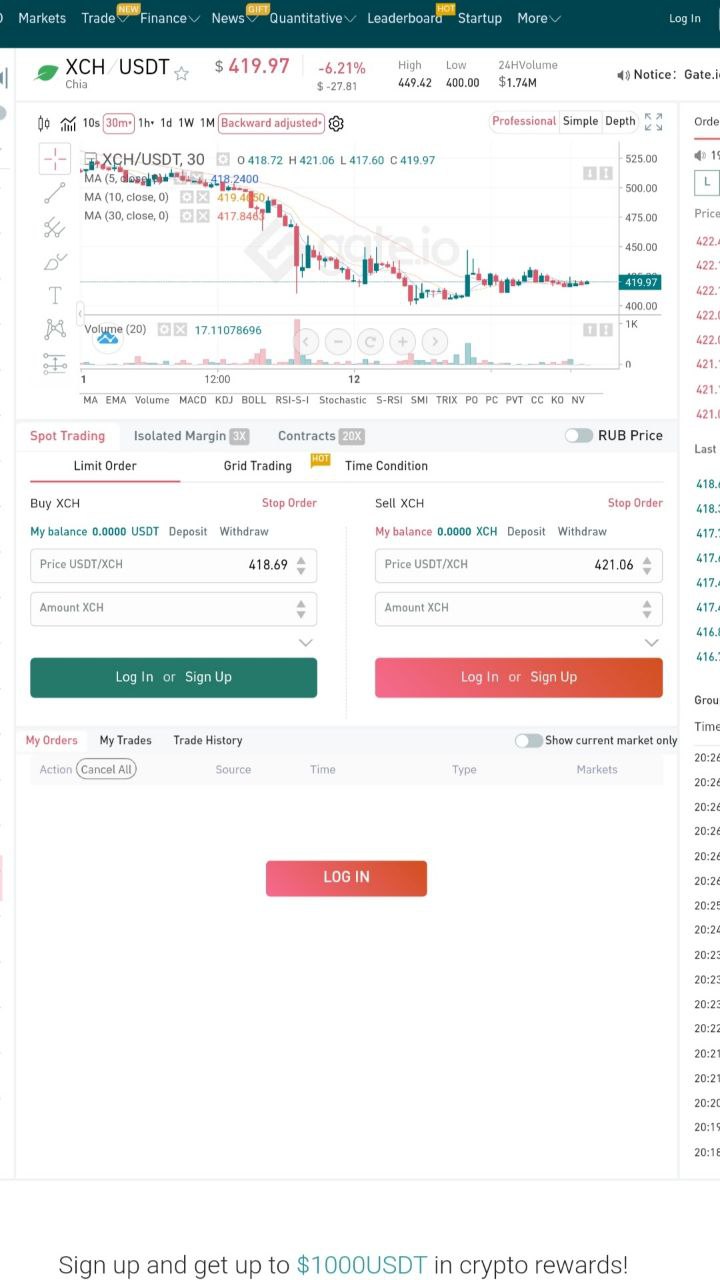Zoom in chart plus button
Viewport: 720px width, 1280px height.
(x=402, y=342)
